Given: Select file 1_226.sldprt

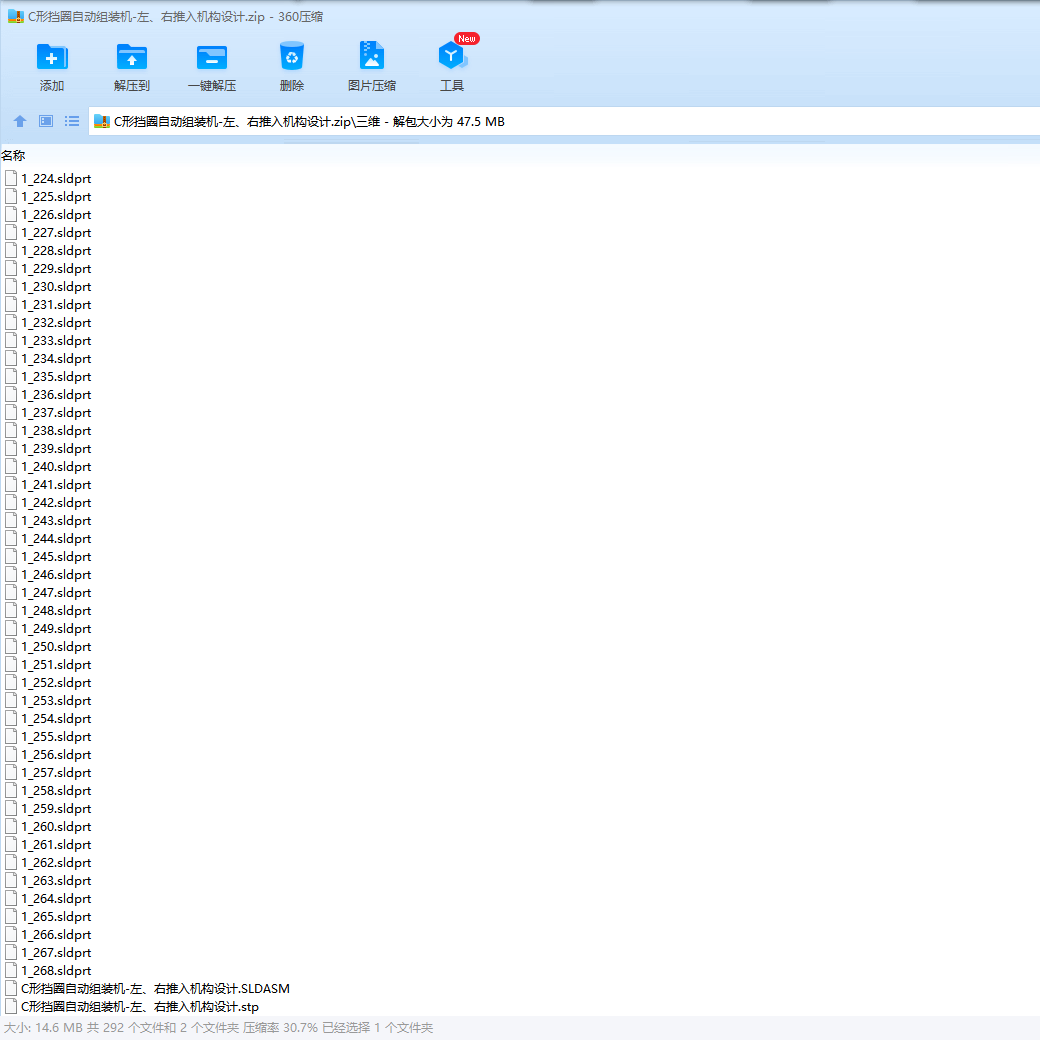Looking at the screenshot, I should point(56,215).
